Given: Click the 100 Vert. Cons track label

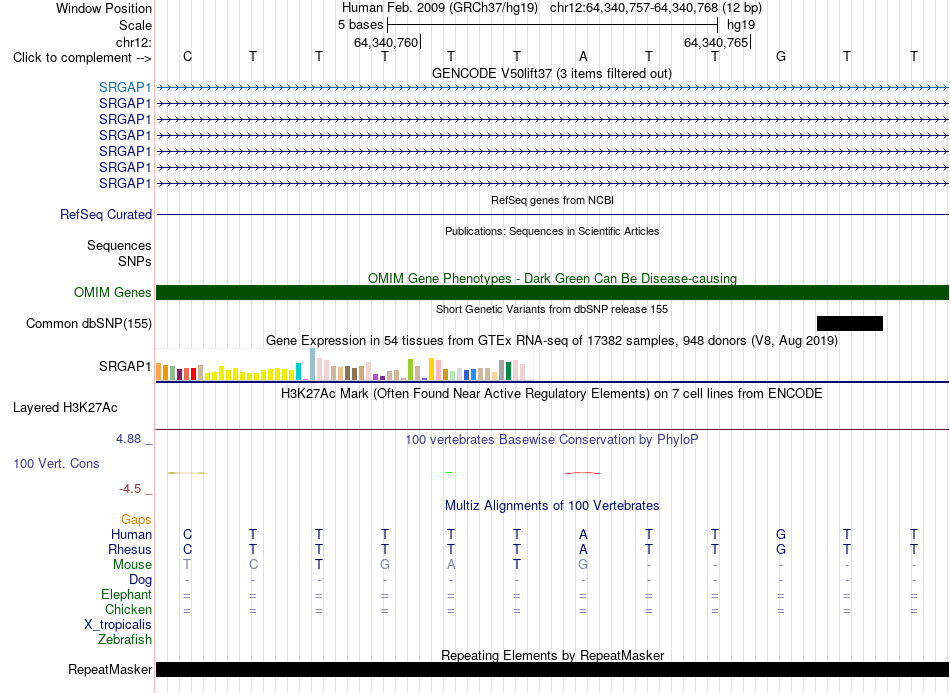Looking at the screenshot, I should click(x=56, y=463).
